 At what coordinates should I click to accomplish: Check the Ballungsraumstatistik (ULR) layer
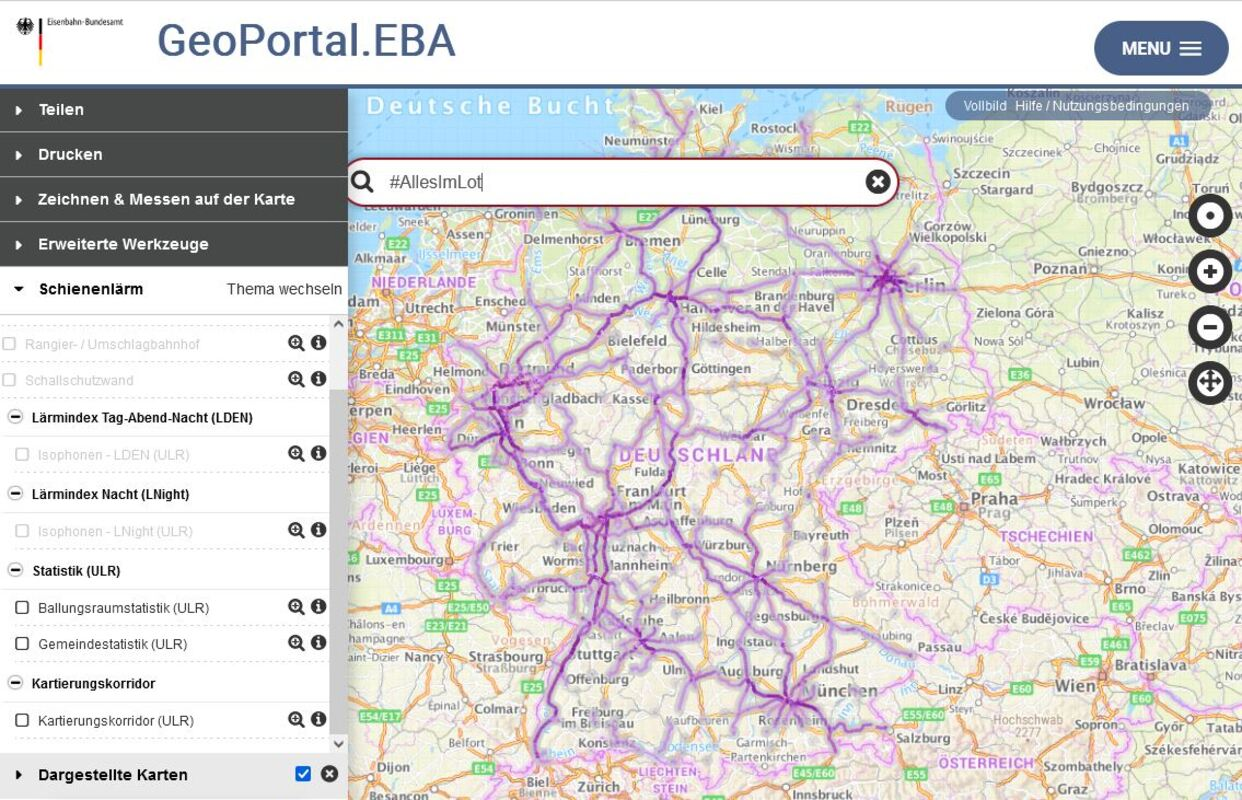(22, 608)
